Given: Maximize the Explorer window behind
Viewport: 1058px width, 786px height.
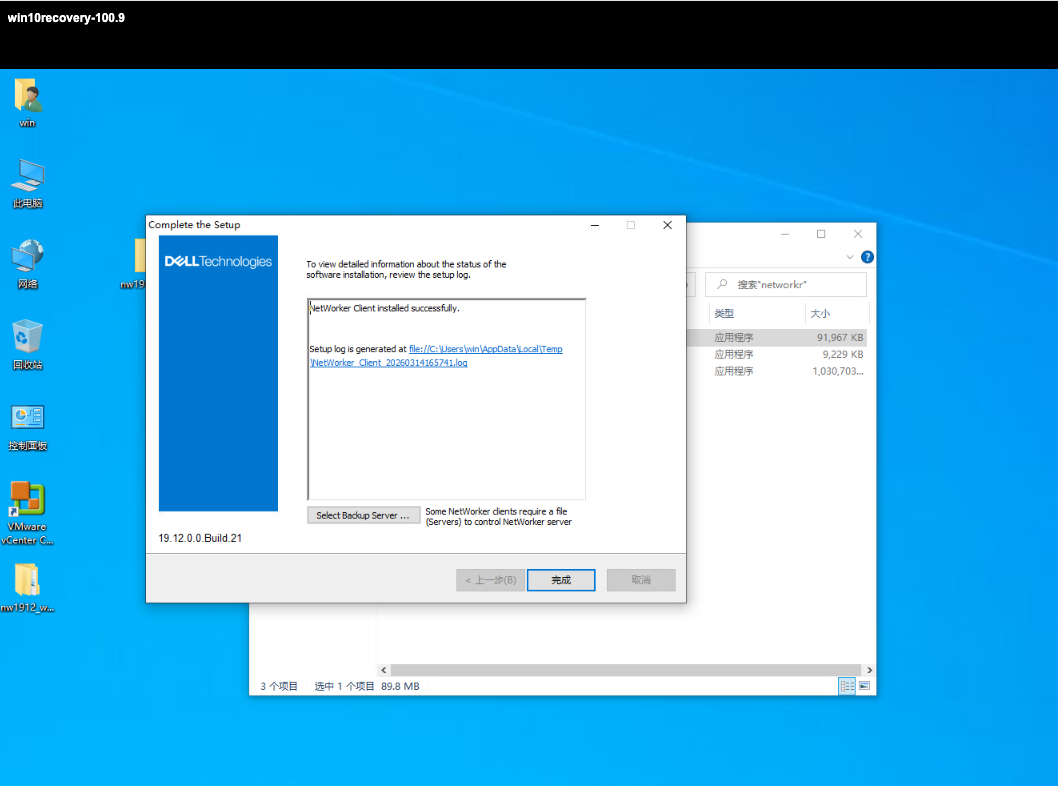Looking at the screenshot, I should pos(821,234).
